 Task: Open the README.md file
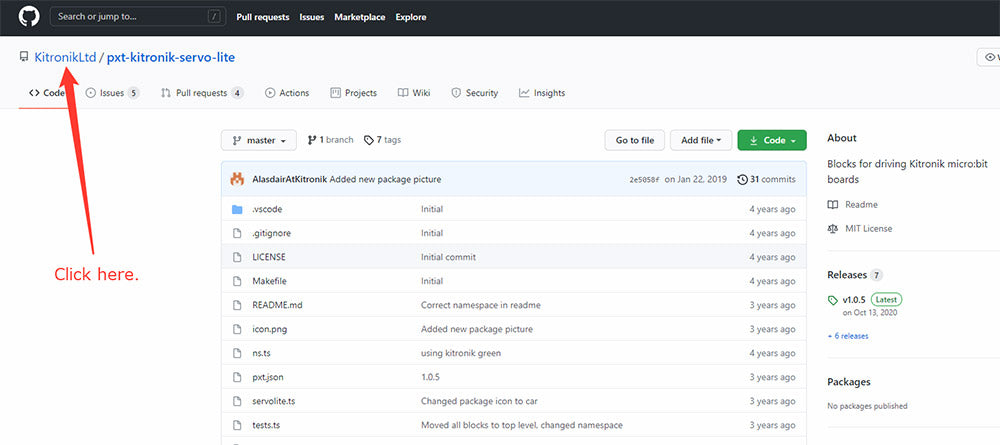(x=277, y=305)
